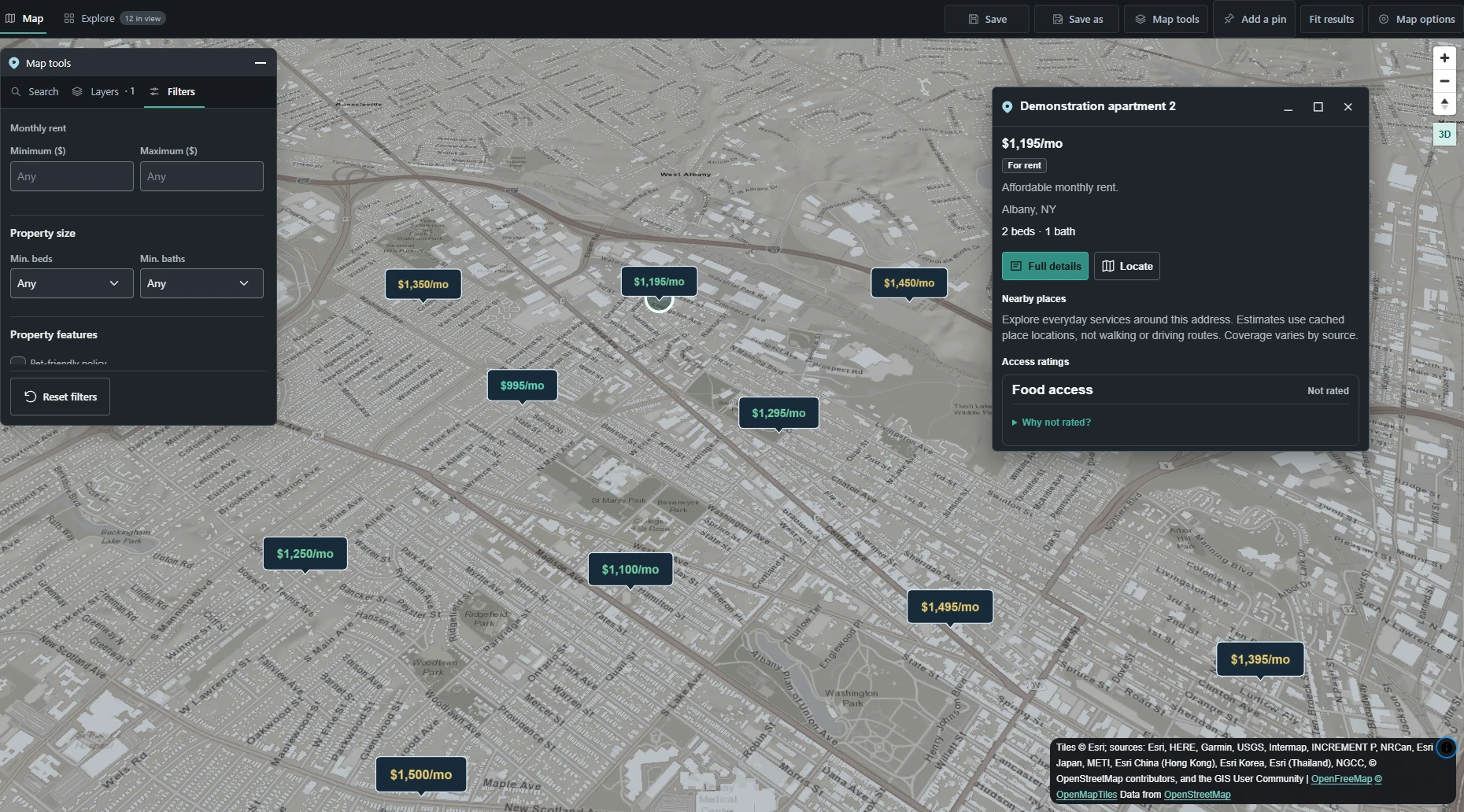Open Full details for the apartment

pos(1045,266)
